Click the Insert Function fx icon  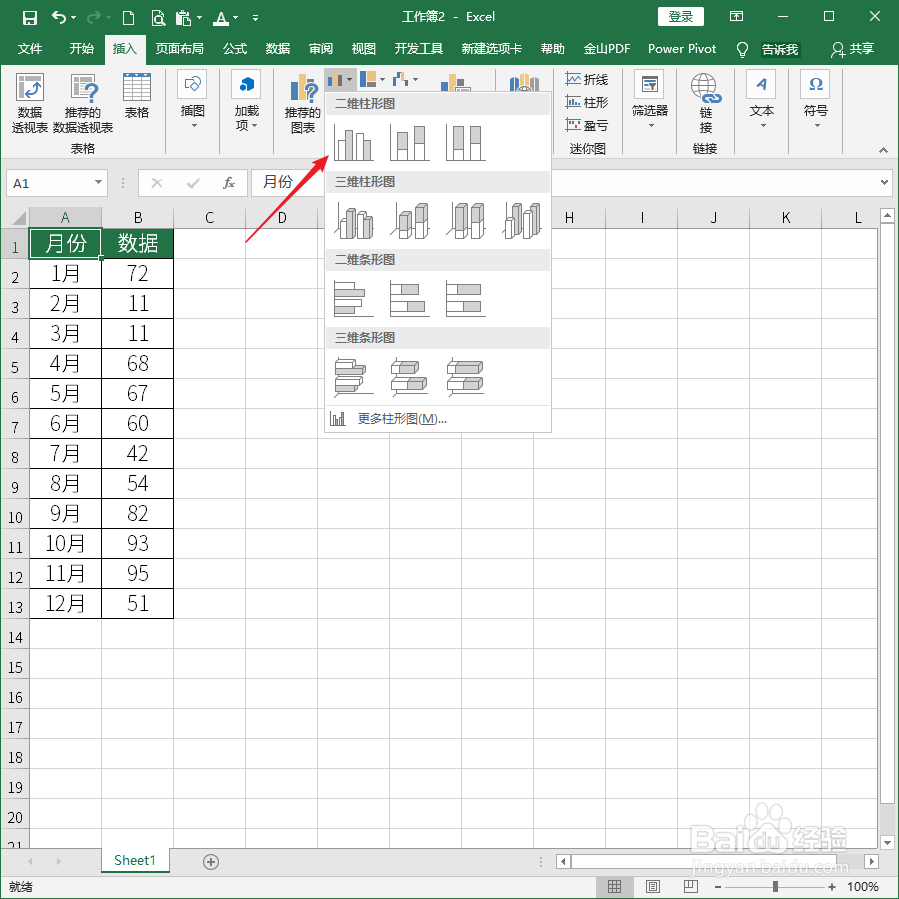229,183
